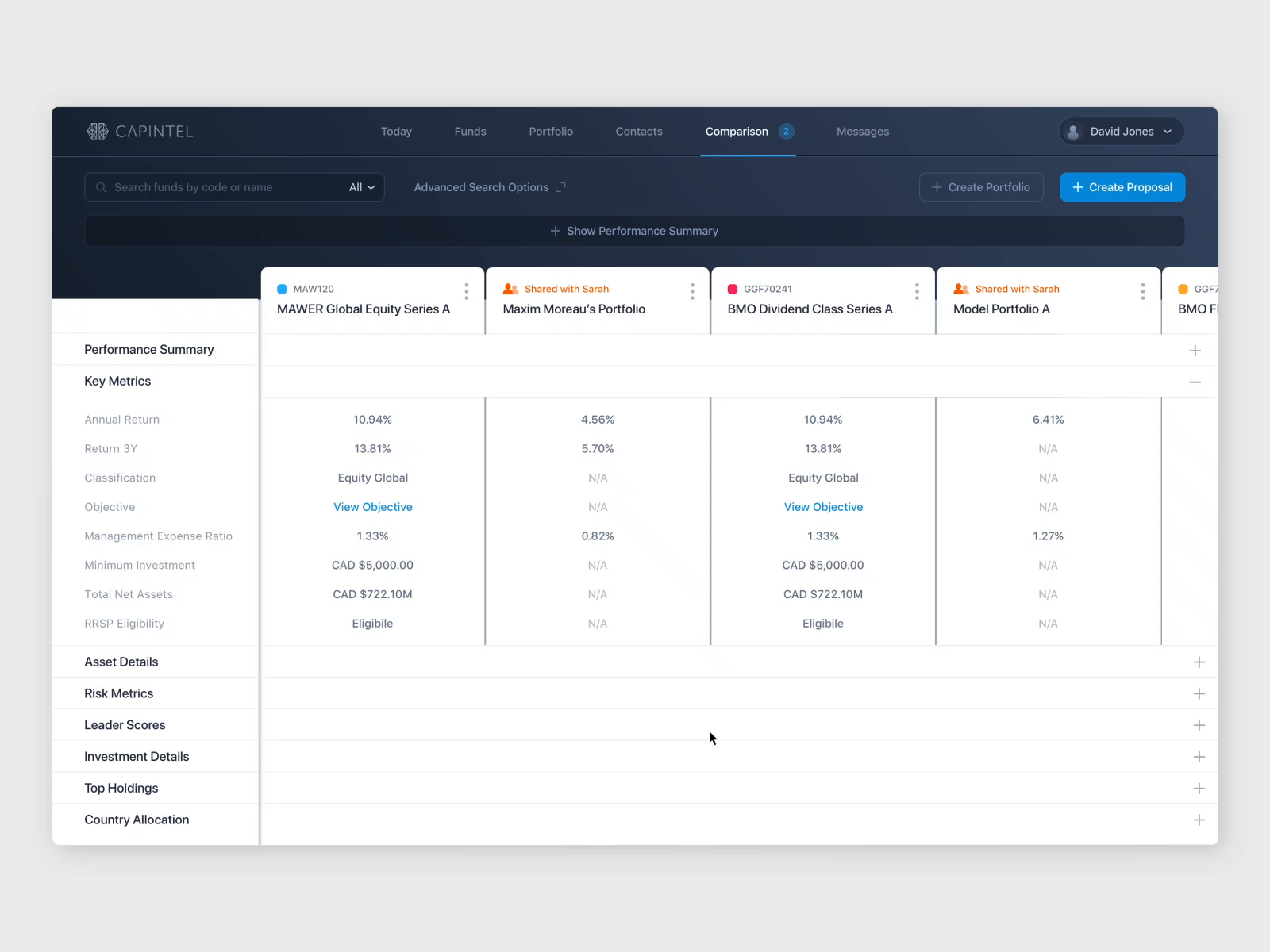Switch to the Portfolio tab
This screenshot has height=952, width=1270.
551,132
